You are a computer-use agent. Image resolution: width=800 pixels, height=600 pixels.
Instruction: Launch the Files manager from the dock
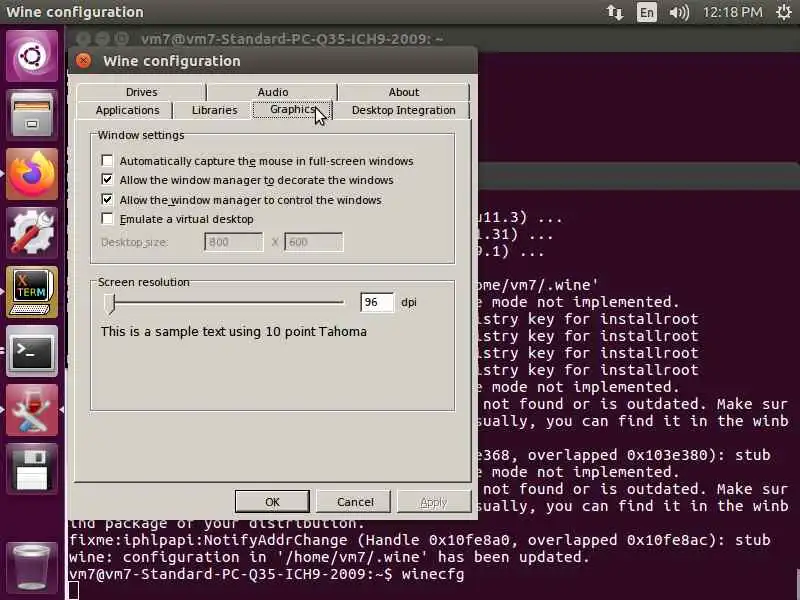point(32,114)
